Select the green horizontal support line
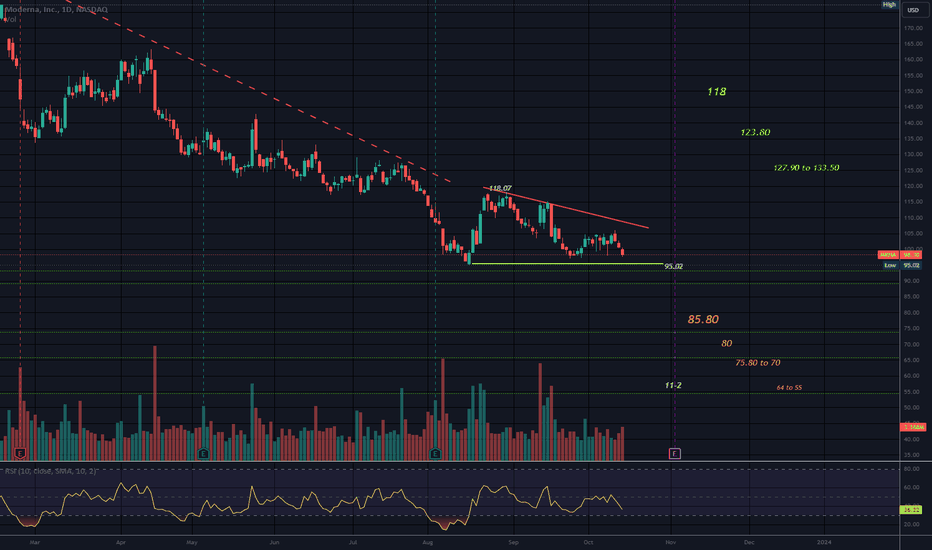The image size is (932, 550). click(x=567, y=263)
